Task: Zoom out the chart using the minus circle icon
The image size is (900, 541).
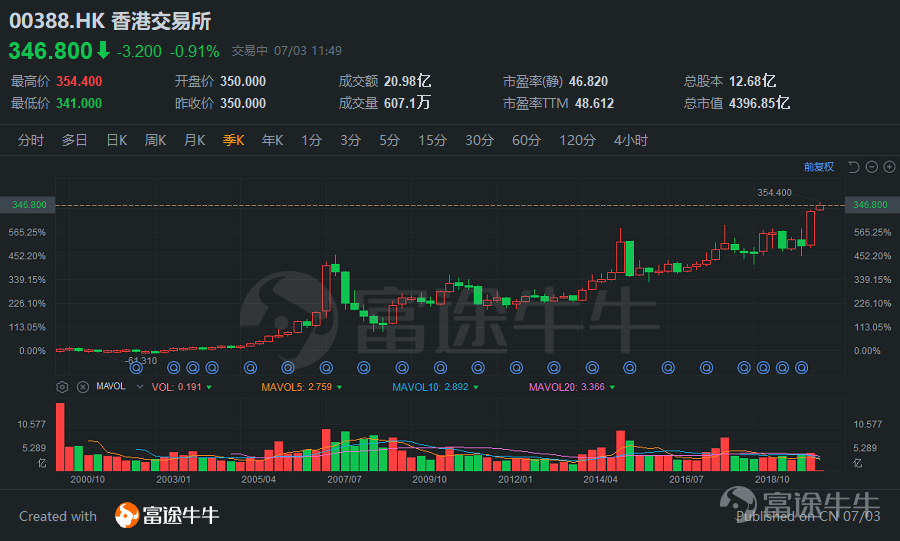Action: [x=871, y=167]
